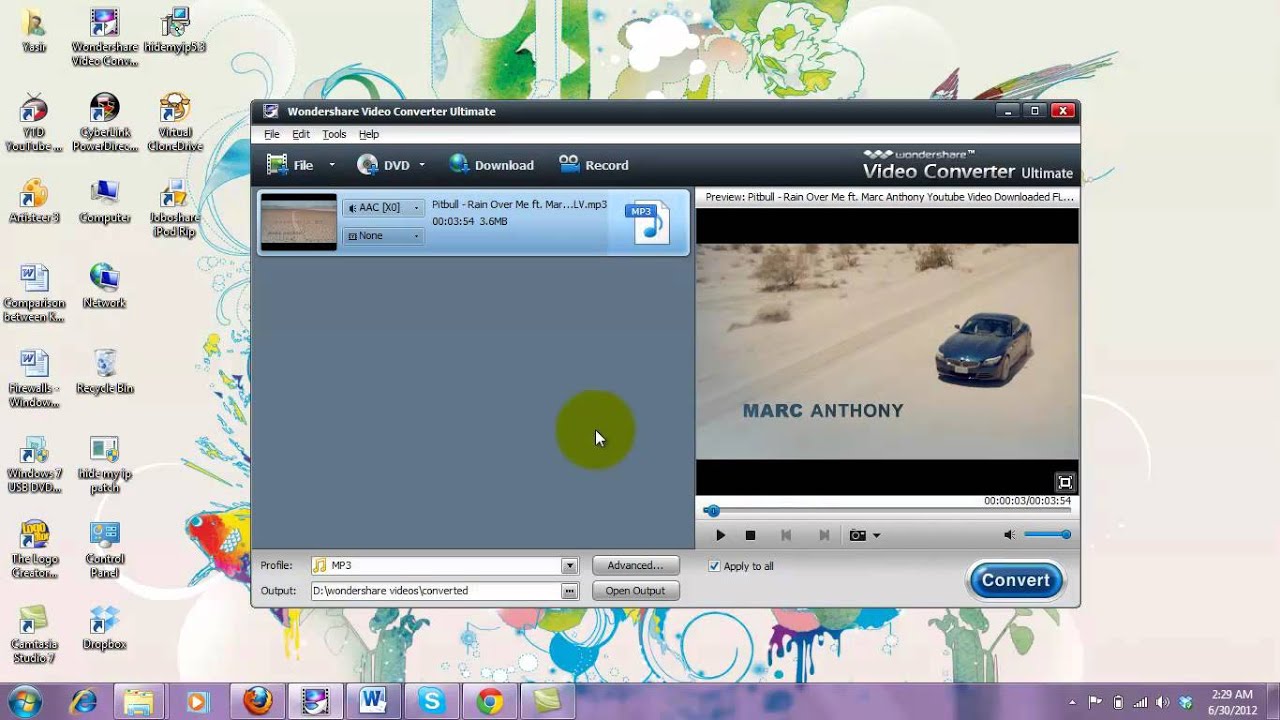Open The Logo Creator desktop icon
This screenshot has height=720, width=1280.
(x=34, y=550)
